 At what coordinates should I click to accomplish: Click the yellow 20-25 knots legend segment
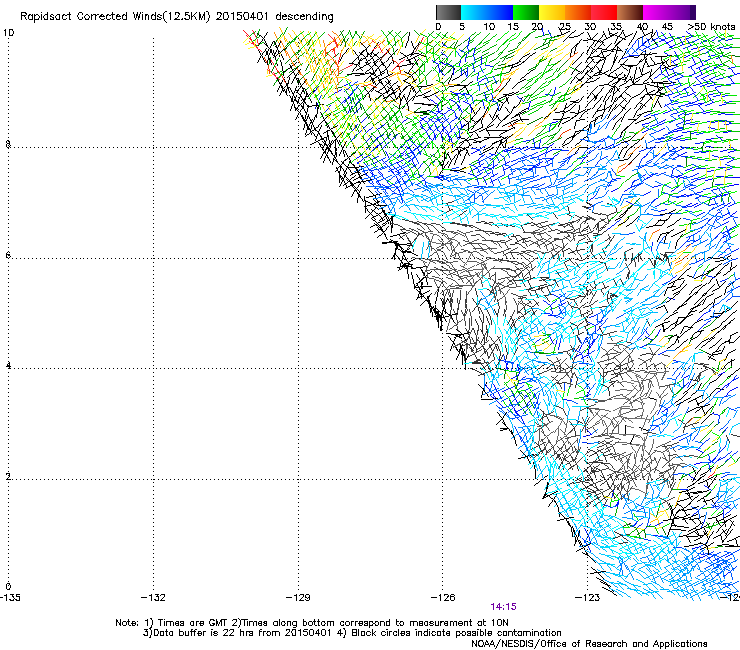[x=552, y=12]
